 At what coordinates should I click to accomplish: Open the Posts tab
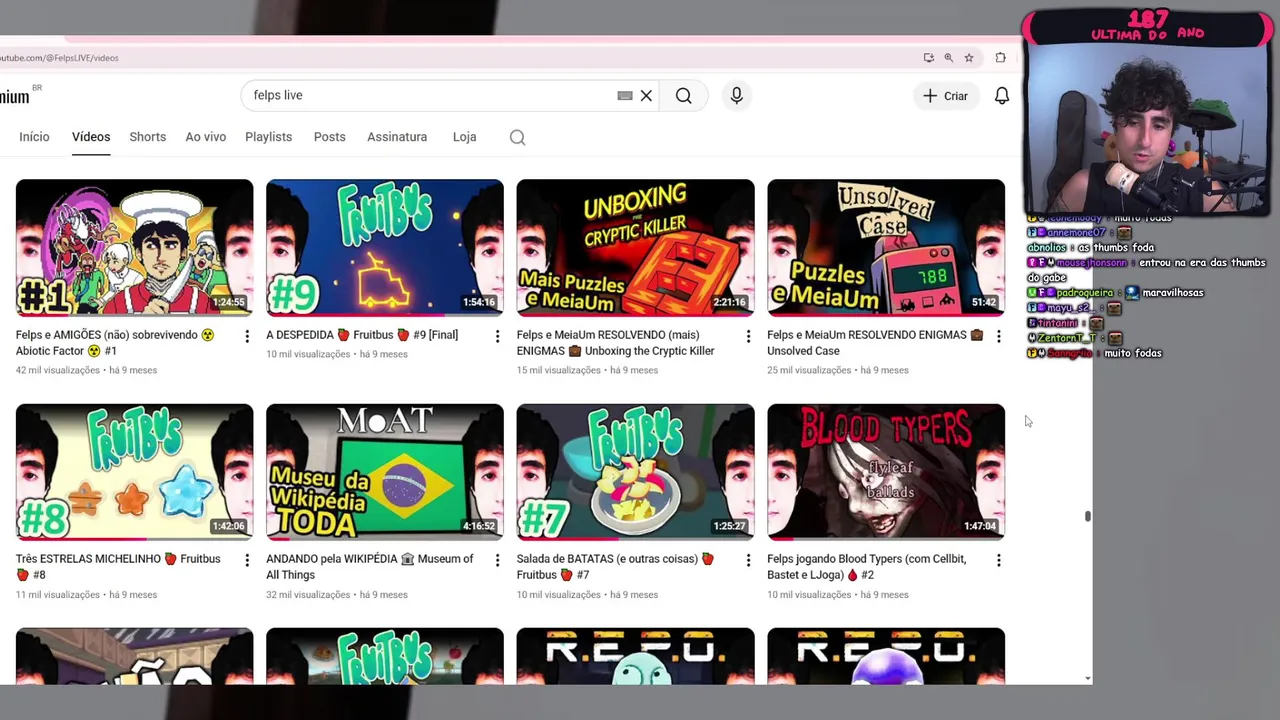(329, 137)
